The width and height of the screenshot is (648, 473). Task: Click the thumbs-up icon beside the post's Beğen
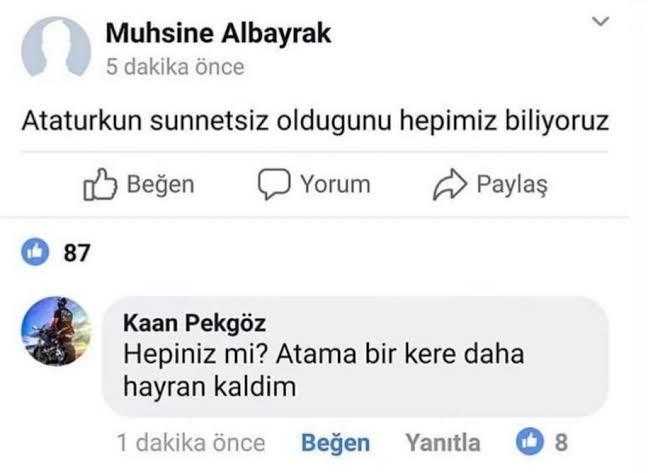pos(99,185)
